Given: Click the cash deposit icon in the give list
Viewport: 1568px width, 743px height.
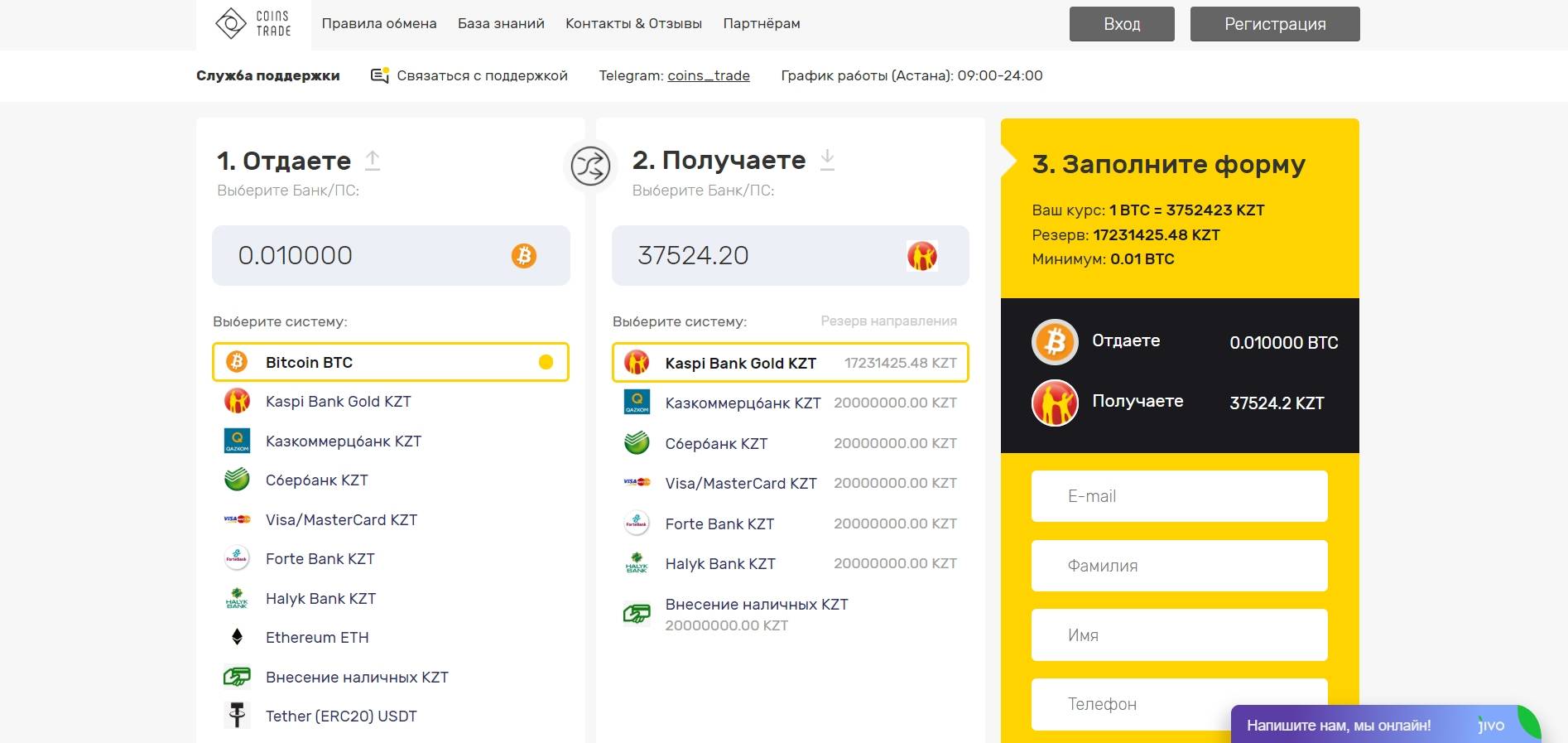Looking at the screenshot, I should click(x=237, y=677).
